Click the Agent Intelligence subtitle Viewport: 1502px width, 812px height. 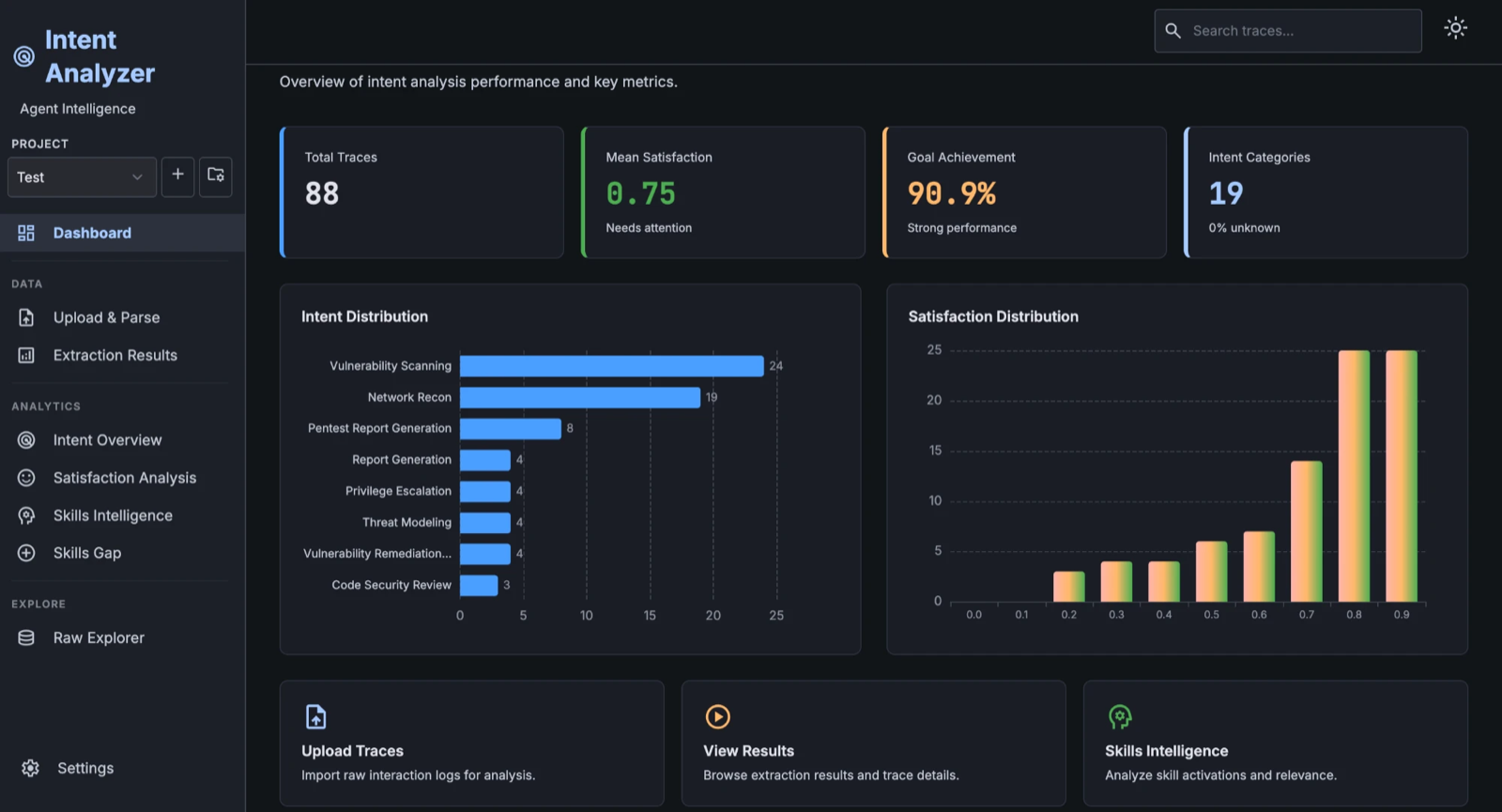coord(78,109)
